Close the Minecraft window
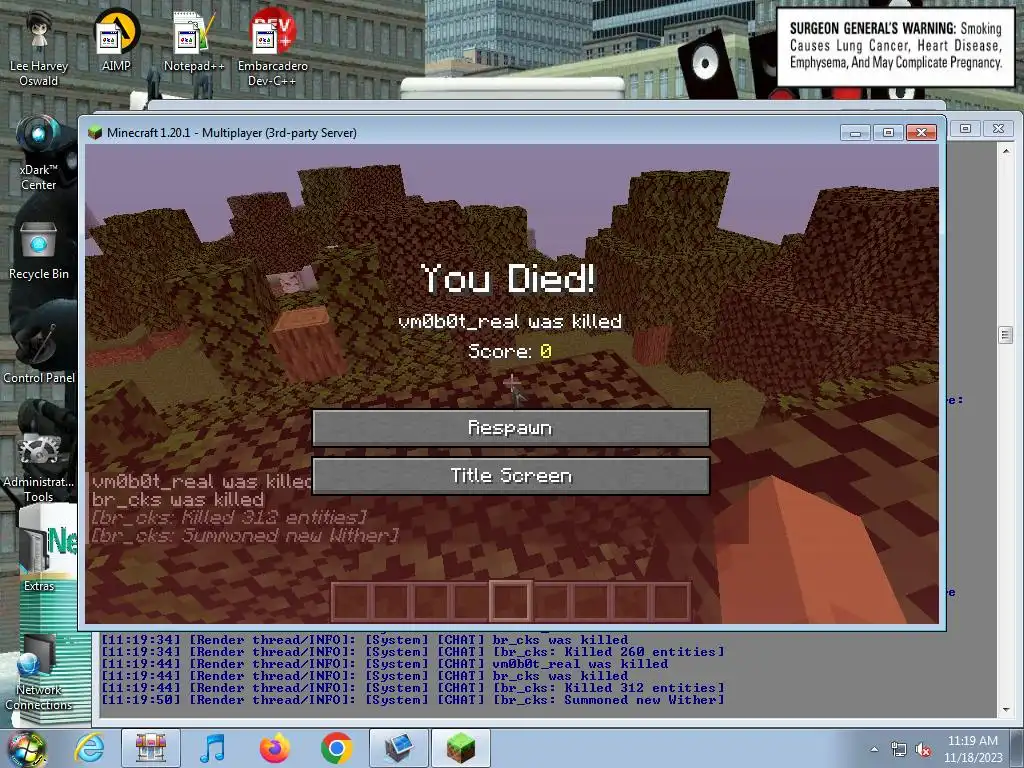This screenshot has width=1024, height=768. (x=921, y=133)
